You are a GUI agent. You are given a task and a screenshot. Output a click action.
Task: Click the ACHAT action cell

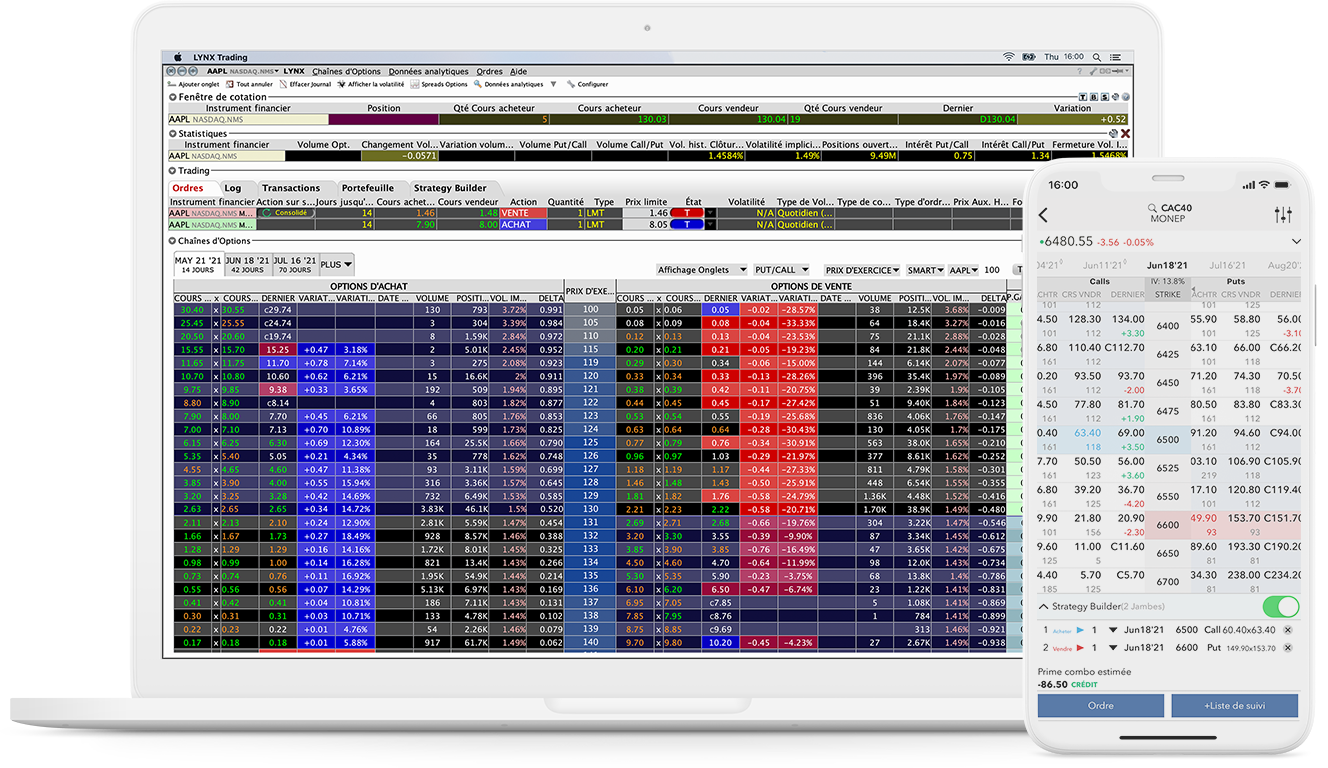[x=523, y=225]
